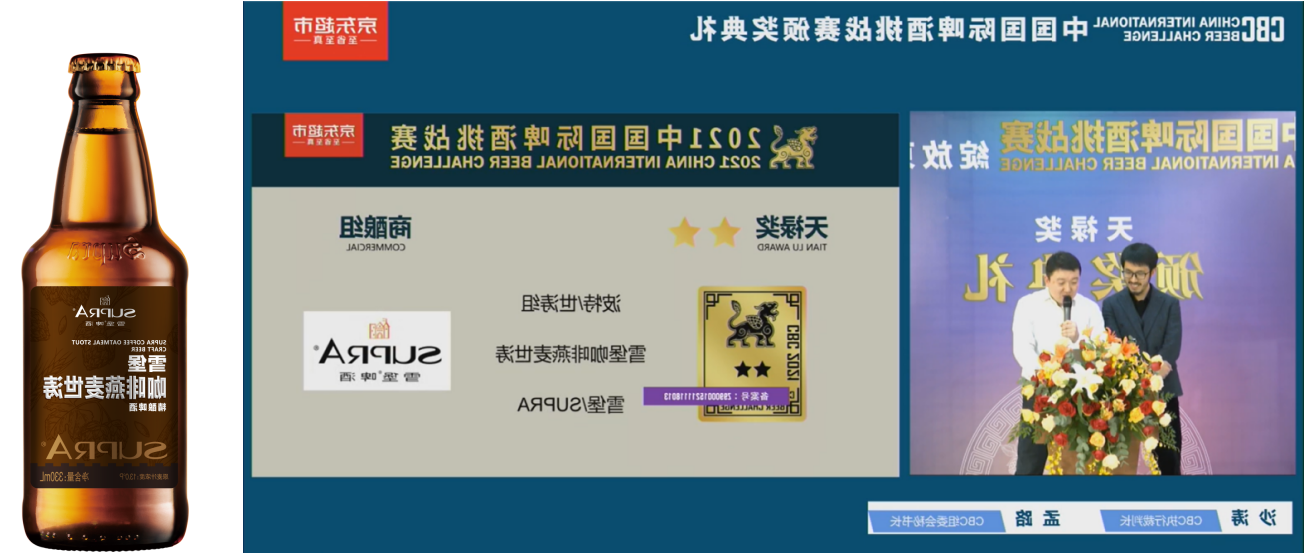Click the two gold stars beside award title
The width and height of the screenshot is (1304, 553).
(x=704, y=232)
